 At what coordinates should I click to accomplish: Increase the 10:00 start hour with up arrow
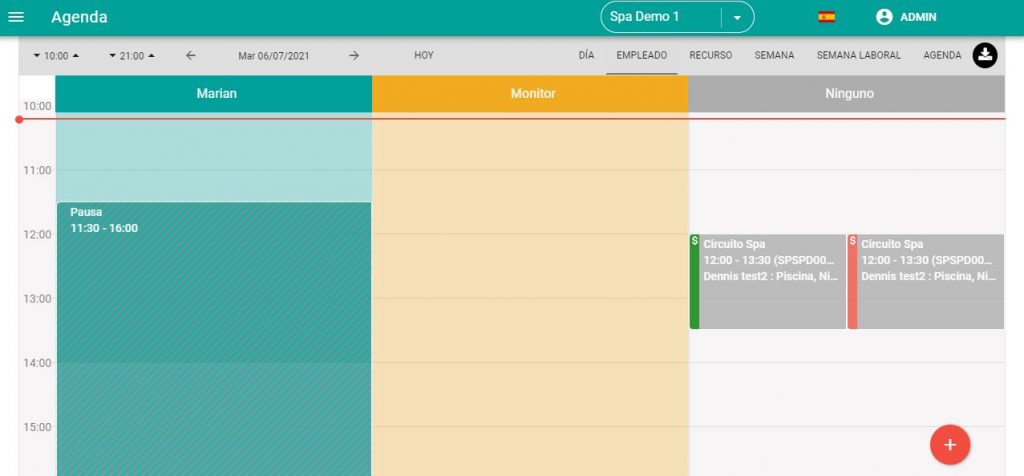pyautogui.click(x=76, y=56)
